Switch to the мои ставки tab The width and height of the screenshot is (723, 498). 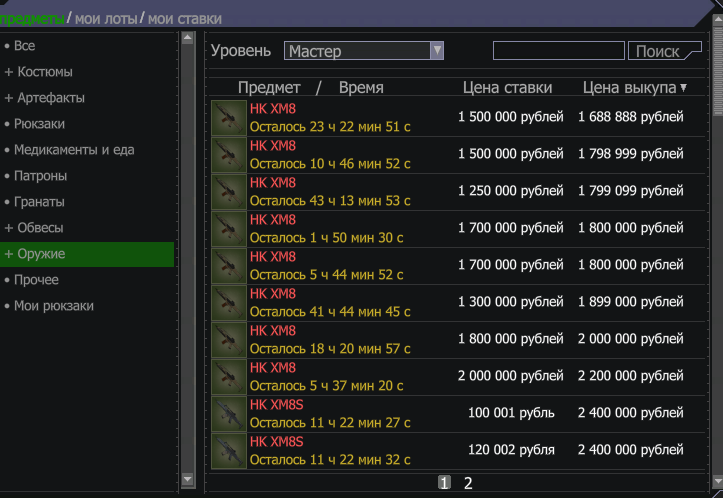184,19
